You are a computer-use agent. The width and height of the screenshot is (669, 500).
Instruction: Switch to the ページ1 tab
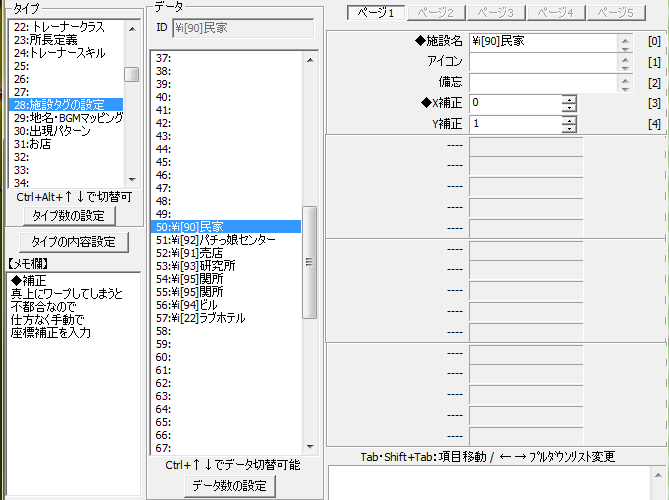click(376, 12)
